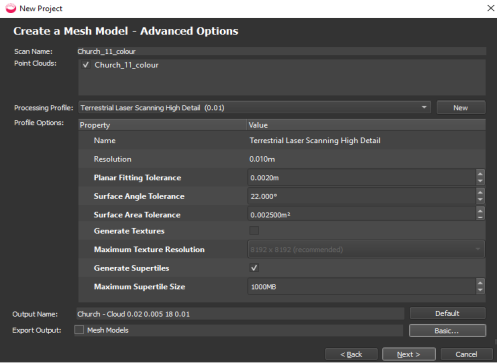Screen dimensions: 497x363
Task: Click the app logo in title bar
Action: (x=11, y=8)
